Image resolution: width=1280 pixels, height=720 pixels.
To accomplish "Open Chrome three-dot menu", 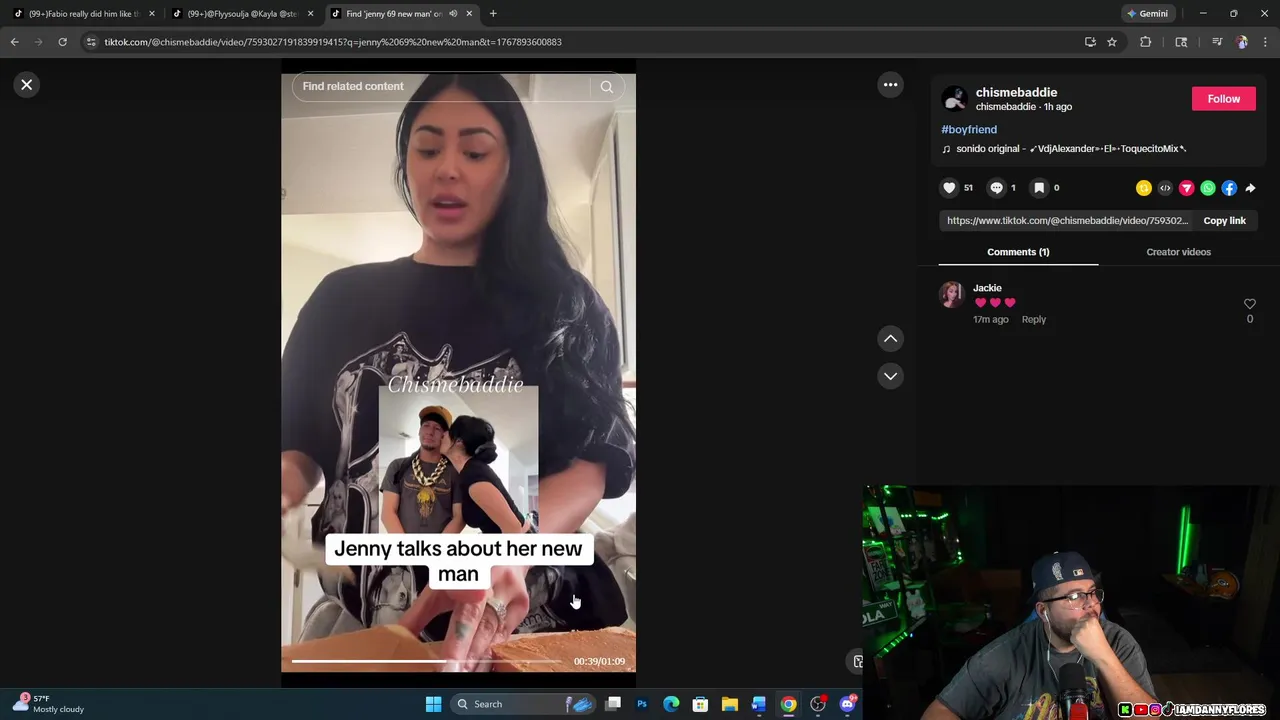I will (x=1266, y=42).
